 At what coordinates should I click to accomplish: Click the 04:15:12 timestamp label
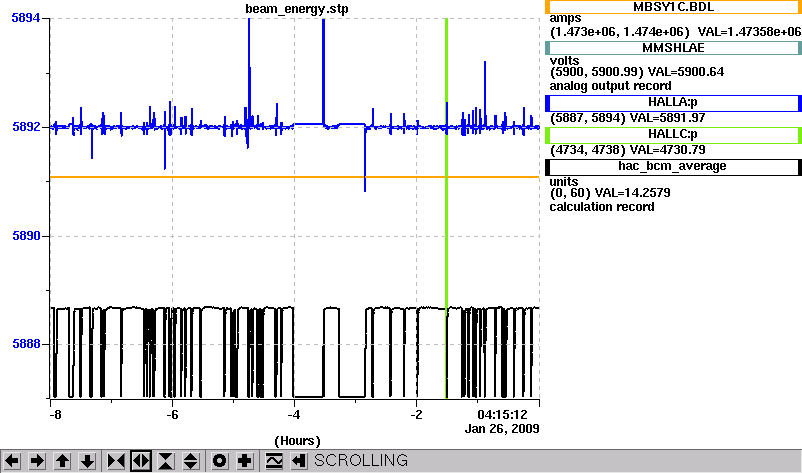tap(502, 415)
